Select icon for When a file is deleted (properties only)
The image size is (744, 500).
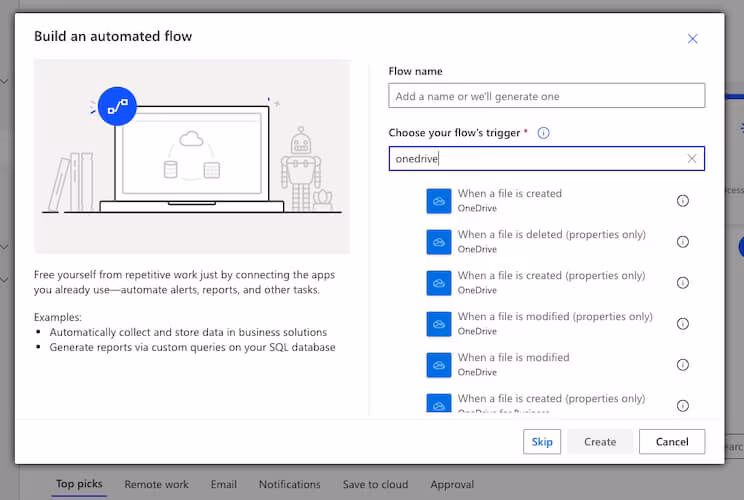(x=438, y=242)
